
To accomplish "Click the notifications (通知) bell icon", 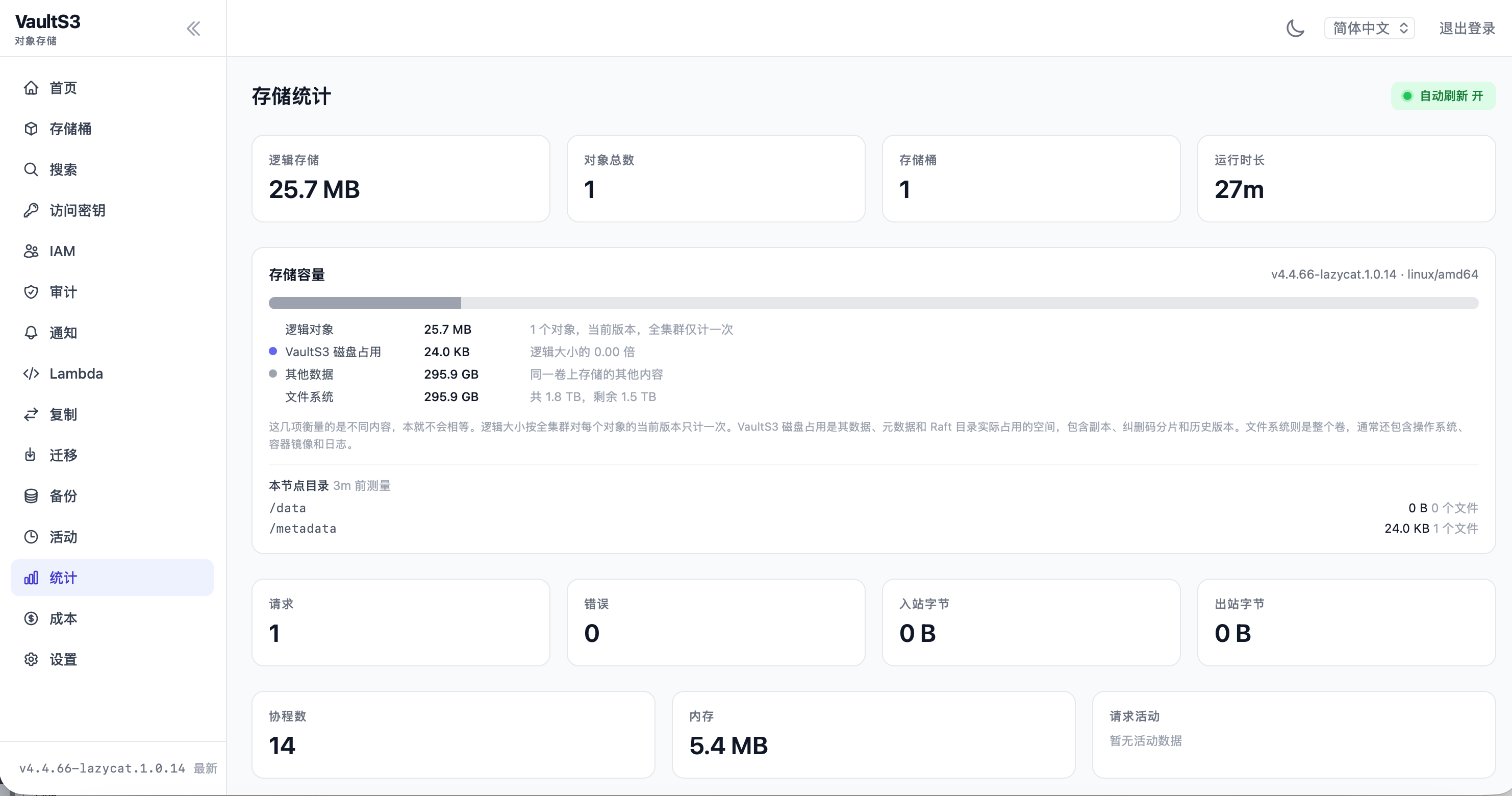I will 31,333.
